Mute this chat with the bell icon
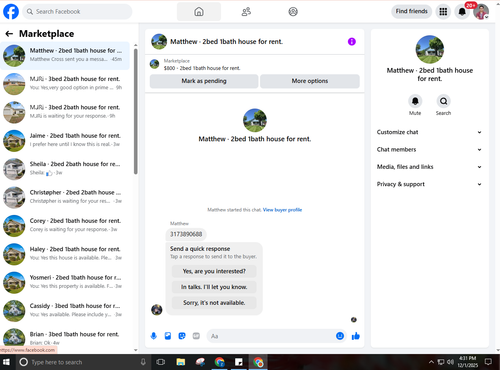This screenshot has width=500, height=370. pyautogui.click(x=415, y=101)
